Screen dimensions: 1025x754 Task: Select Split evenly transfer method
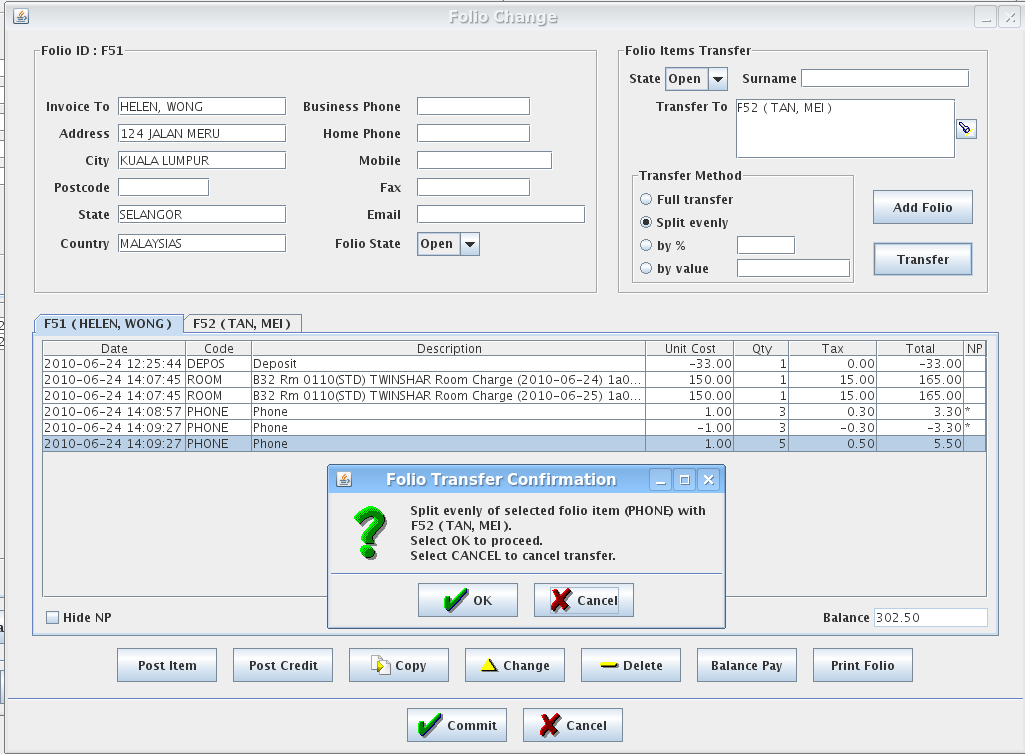coord(646,222)
